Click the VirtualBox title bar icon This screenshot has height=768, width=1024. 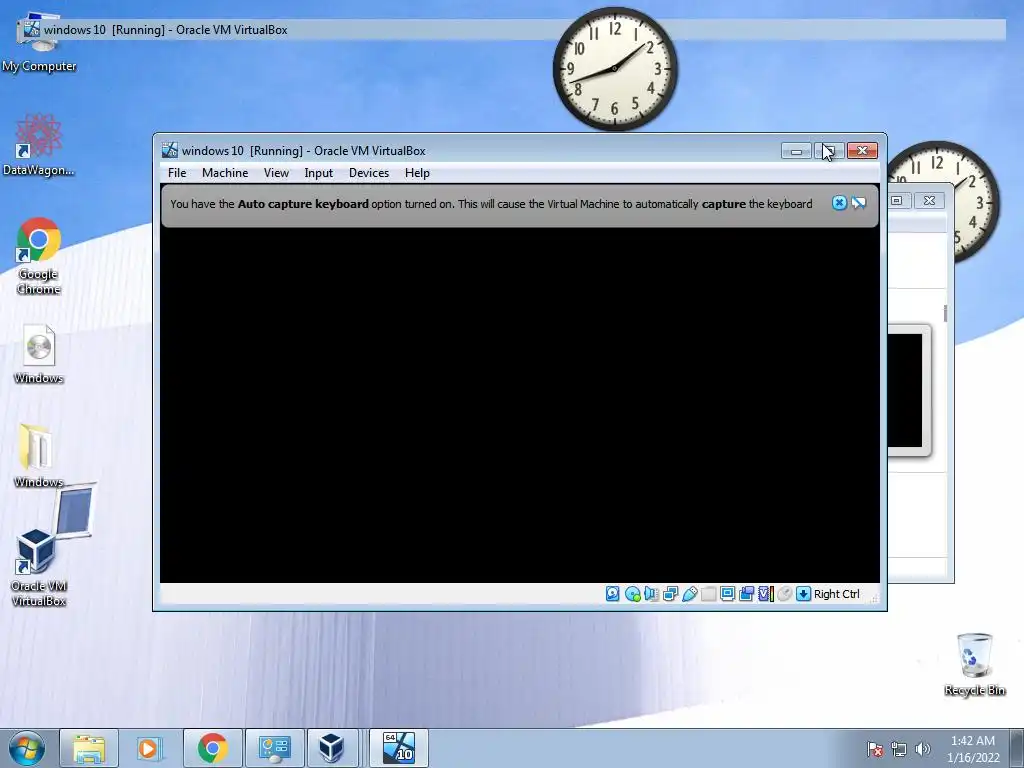[170, 150]
